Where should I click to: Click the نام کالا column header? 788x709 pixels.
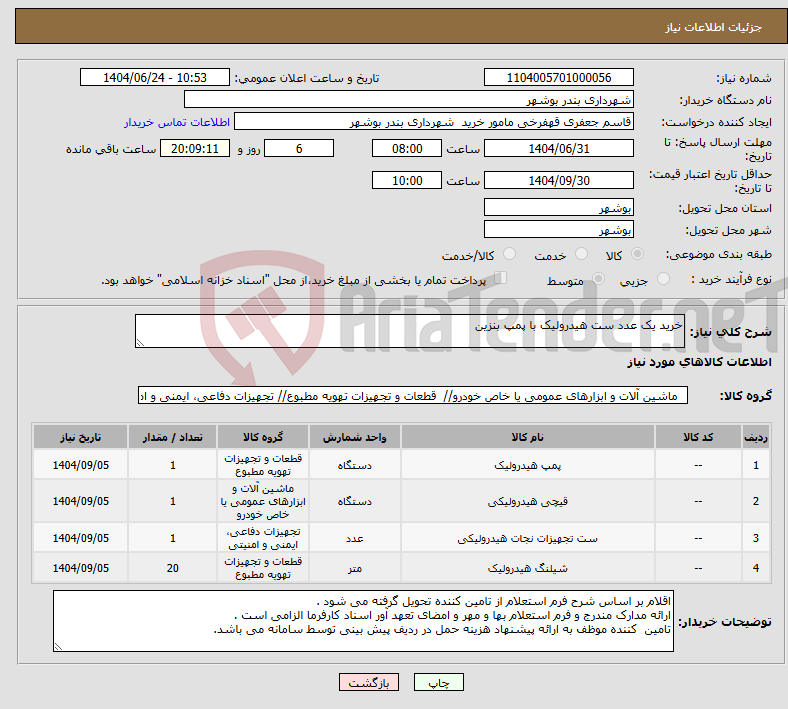pyautogui.click(x=528, y=437)
